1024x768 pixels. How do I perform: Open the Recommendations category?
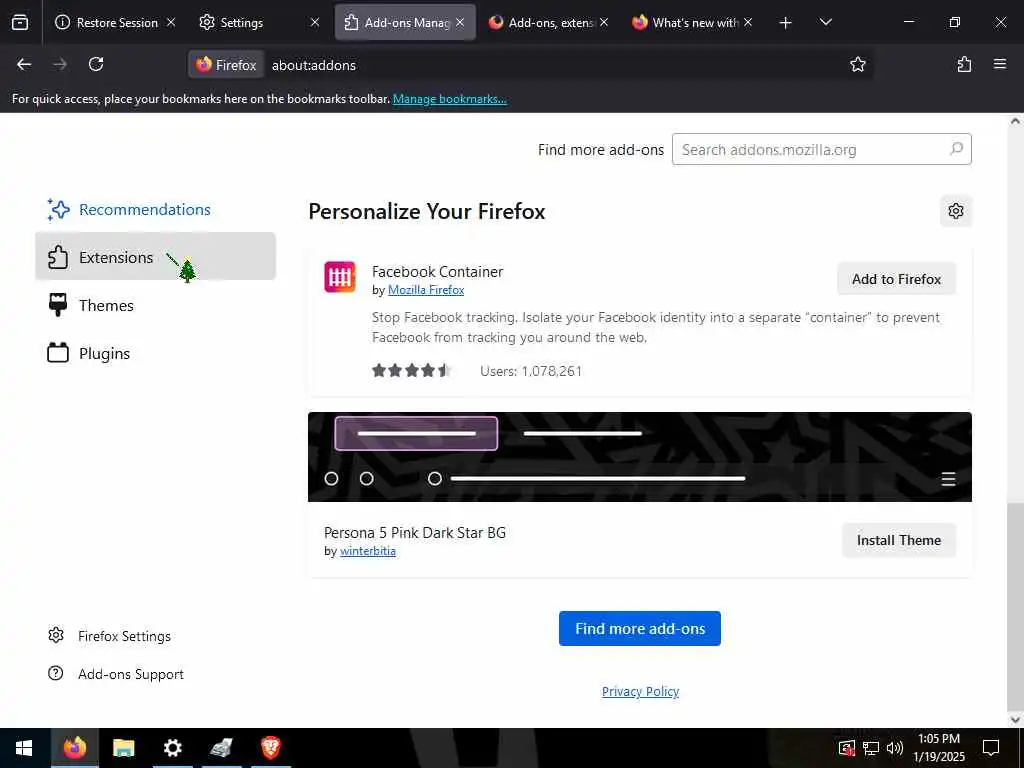[155, 210]
